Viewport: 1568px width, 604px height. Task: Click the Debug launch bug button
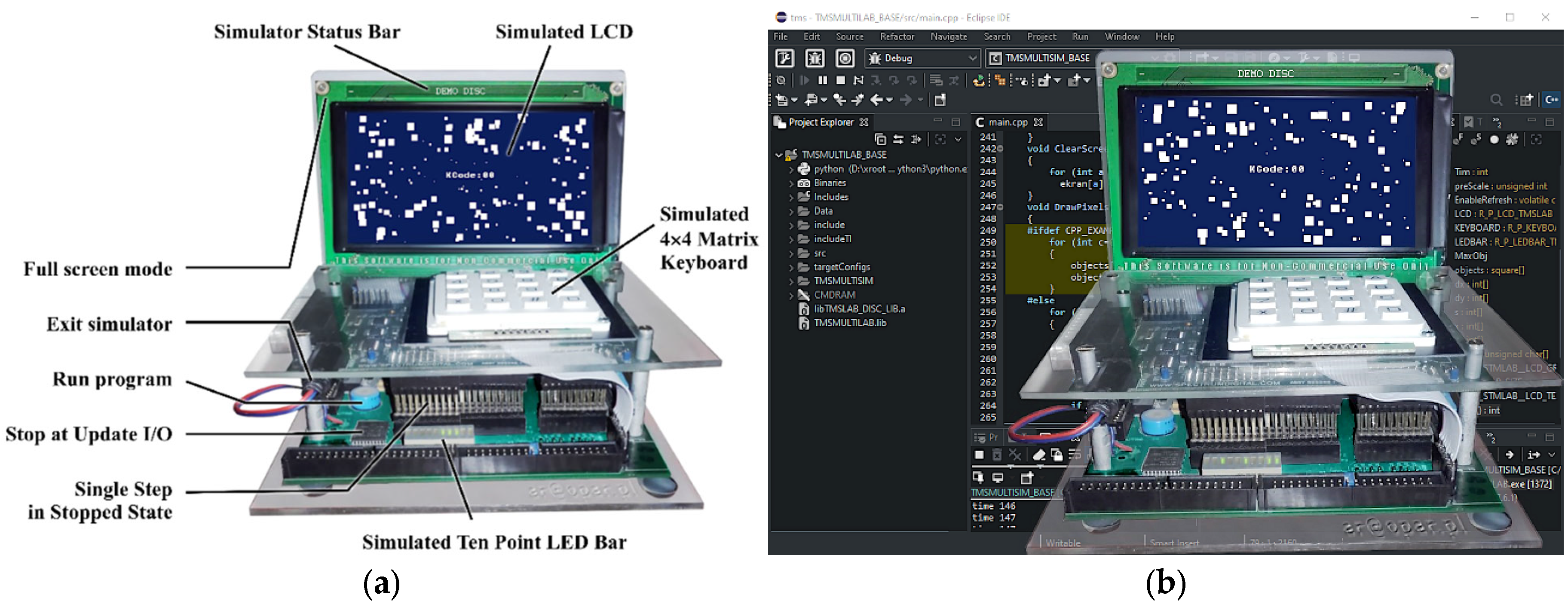click(x=815, y=58)
